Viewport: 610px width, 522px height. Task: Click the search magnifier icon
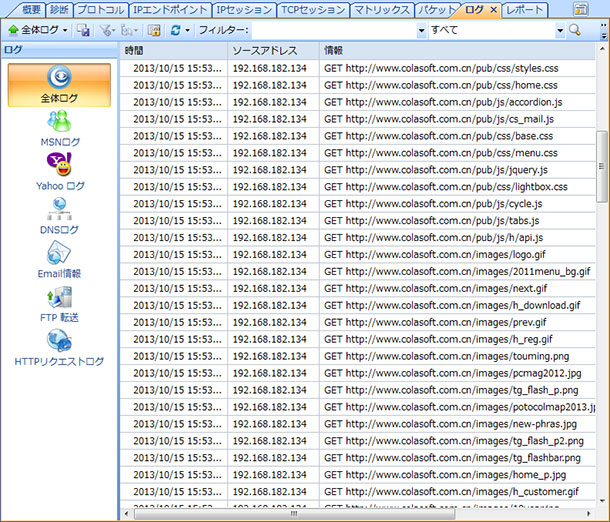click(x=574, y=30)
